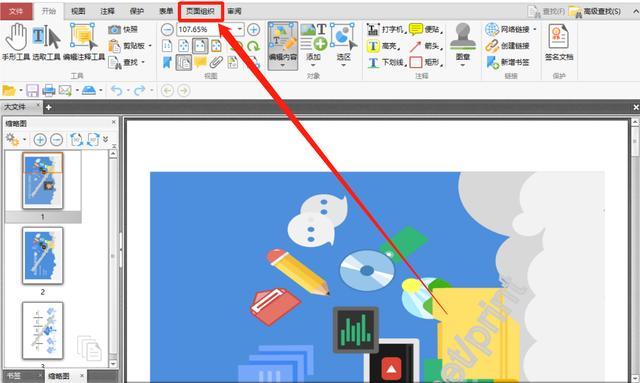Select page 1 thumbnail
The width and height of the screenshot is (640, 383).
[42, 180]
